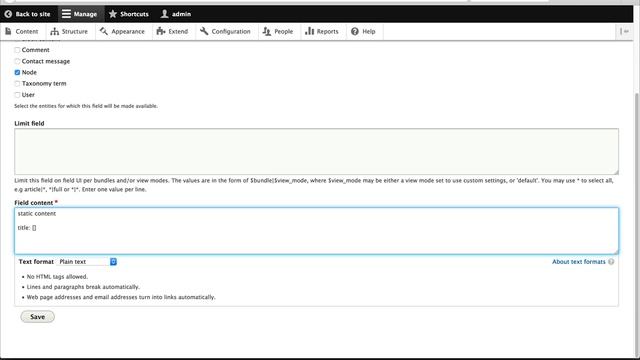Click the 'Field content' label
This screenshot has width=640, height=360.
pos(34,203)
